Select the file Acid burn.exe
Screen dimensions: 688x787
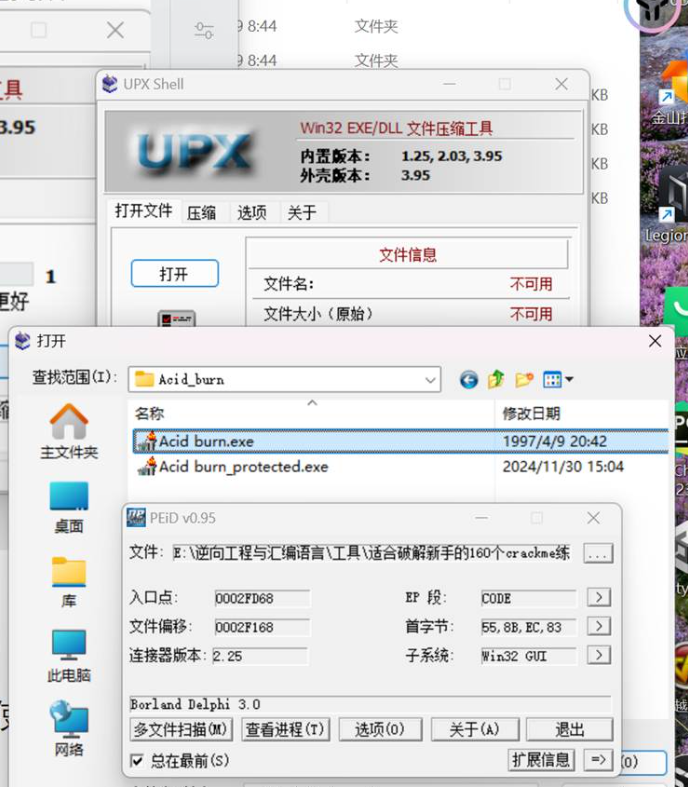(400, 441)
